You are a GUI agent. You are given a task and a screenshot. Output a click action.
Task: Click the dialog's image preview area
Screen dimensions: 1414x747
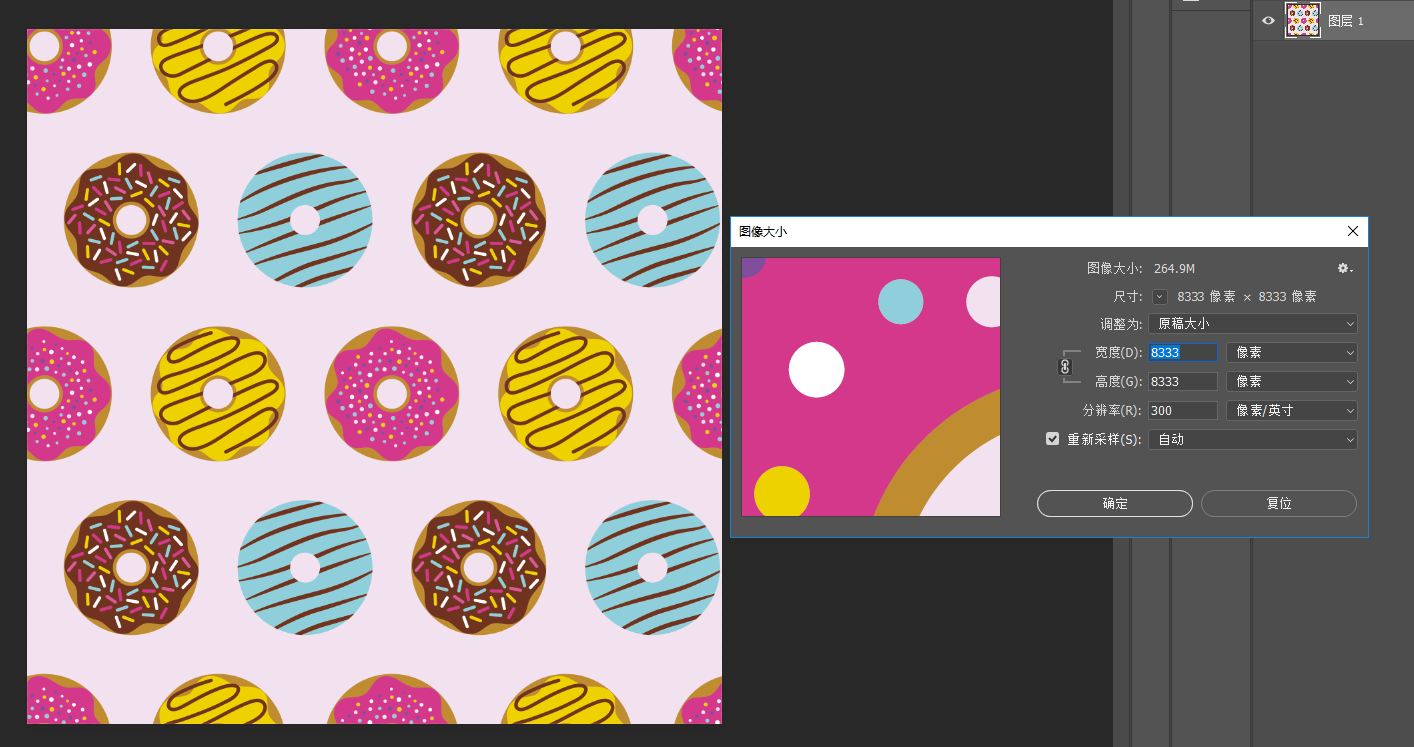(871, 387)
